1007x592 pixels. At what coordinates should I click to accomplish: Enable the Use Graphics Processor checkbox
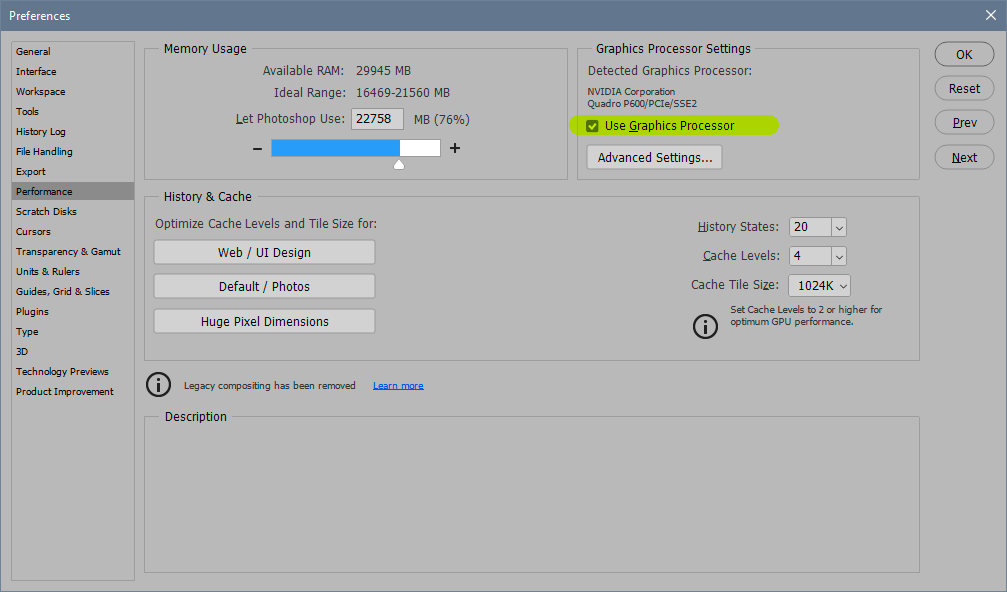tap(593, 125)
